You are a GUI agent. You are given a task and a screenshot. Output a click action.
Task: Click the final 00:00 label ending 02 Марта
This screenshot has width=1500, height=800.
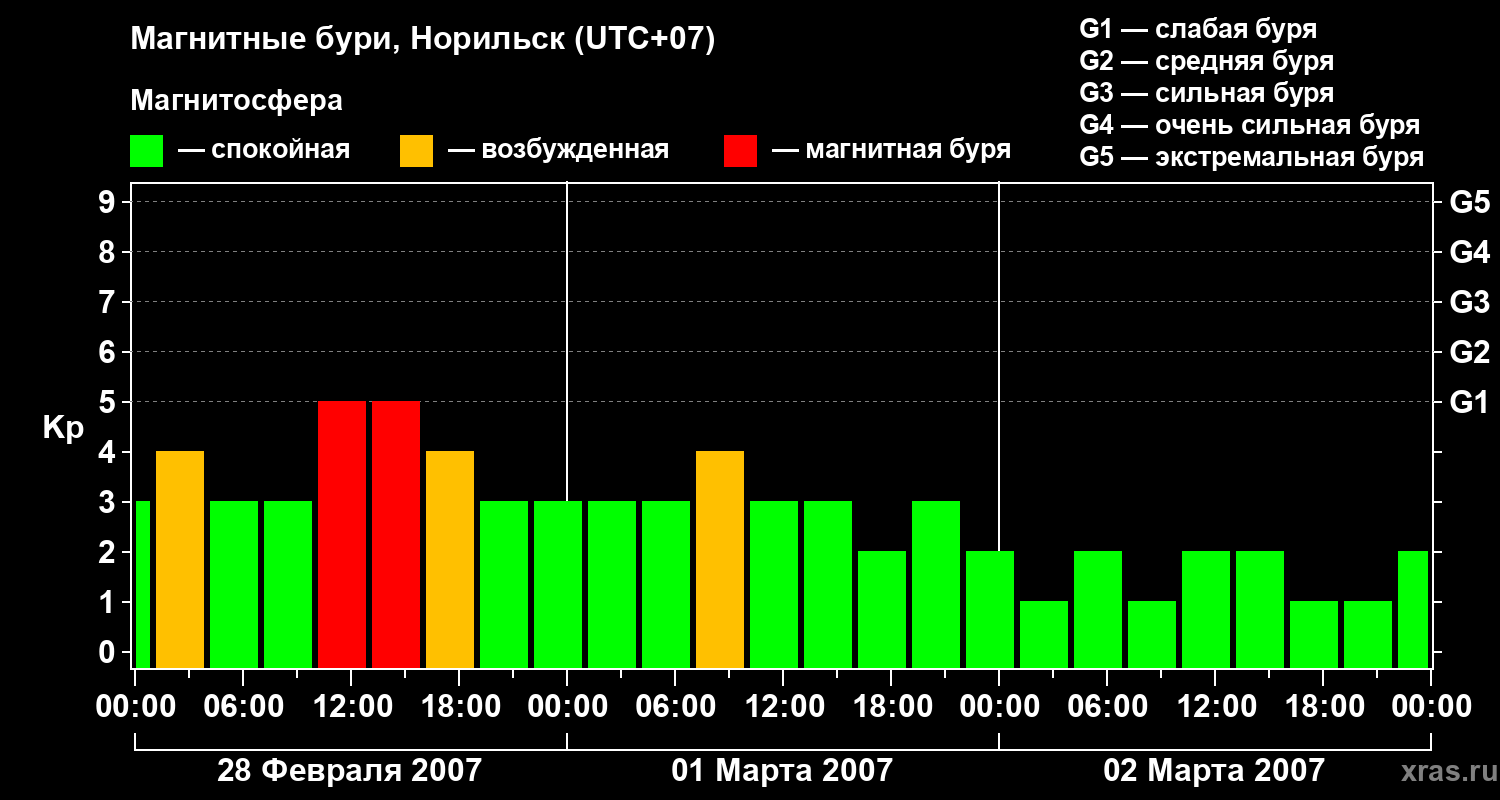[1431, 707]
